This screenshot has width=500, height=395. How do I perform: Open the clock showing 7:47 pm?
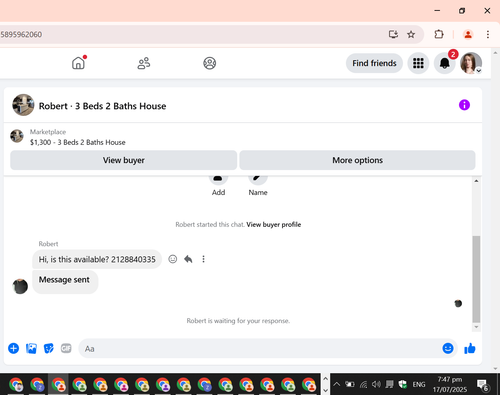click(x=450, y=384)
